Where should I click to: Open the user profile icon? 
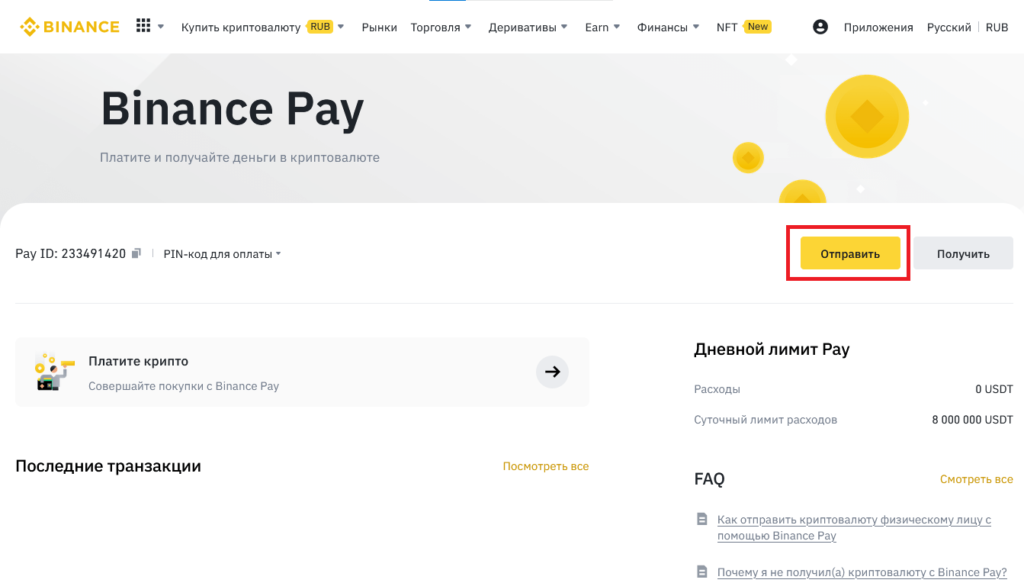(x=820, y=27)
